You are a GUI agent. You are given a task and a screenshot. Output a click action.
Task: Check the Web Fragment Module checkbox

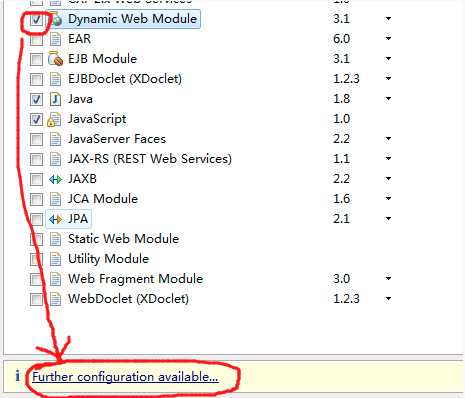36,279
